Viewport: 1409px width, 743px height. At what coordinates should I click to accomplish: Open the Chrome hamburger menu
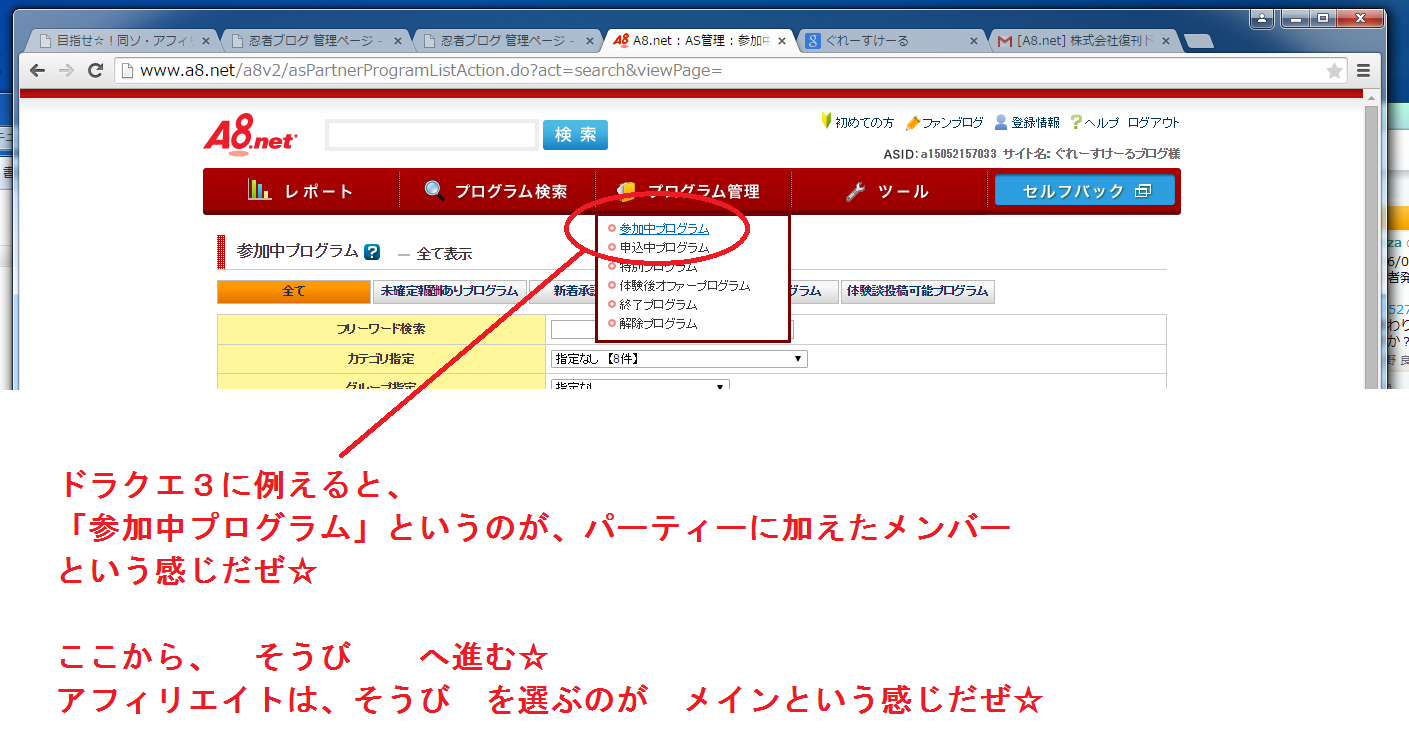pos(1363,70)
